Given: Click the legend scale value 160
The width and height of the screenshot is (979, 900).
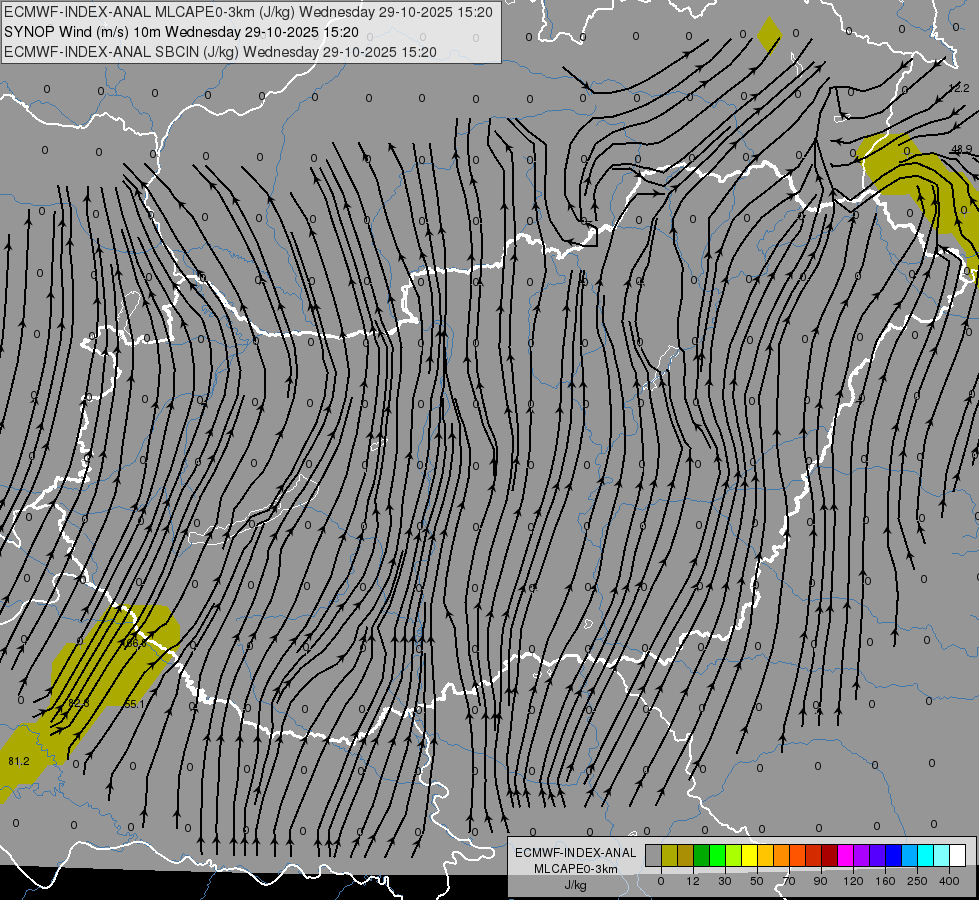Looking at the screenshot, I should 885,881.
